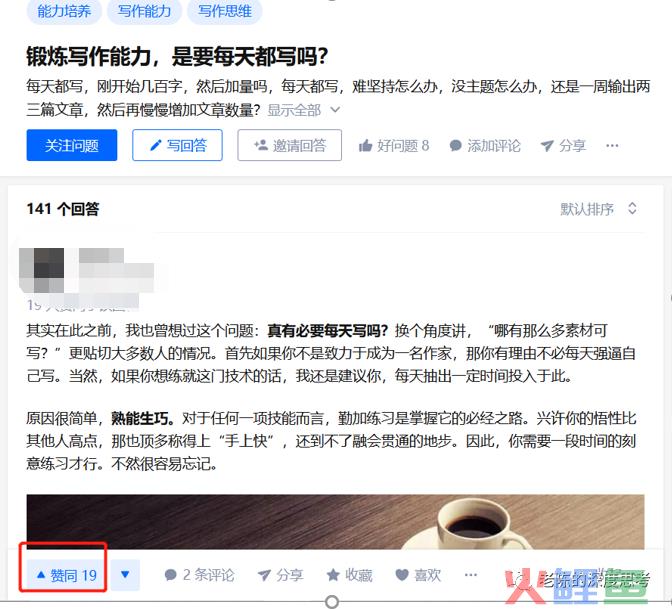
Task: Click the thumbs-up icon next to 好问题 8
Action: (365, 146)
